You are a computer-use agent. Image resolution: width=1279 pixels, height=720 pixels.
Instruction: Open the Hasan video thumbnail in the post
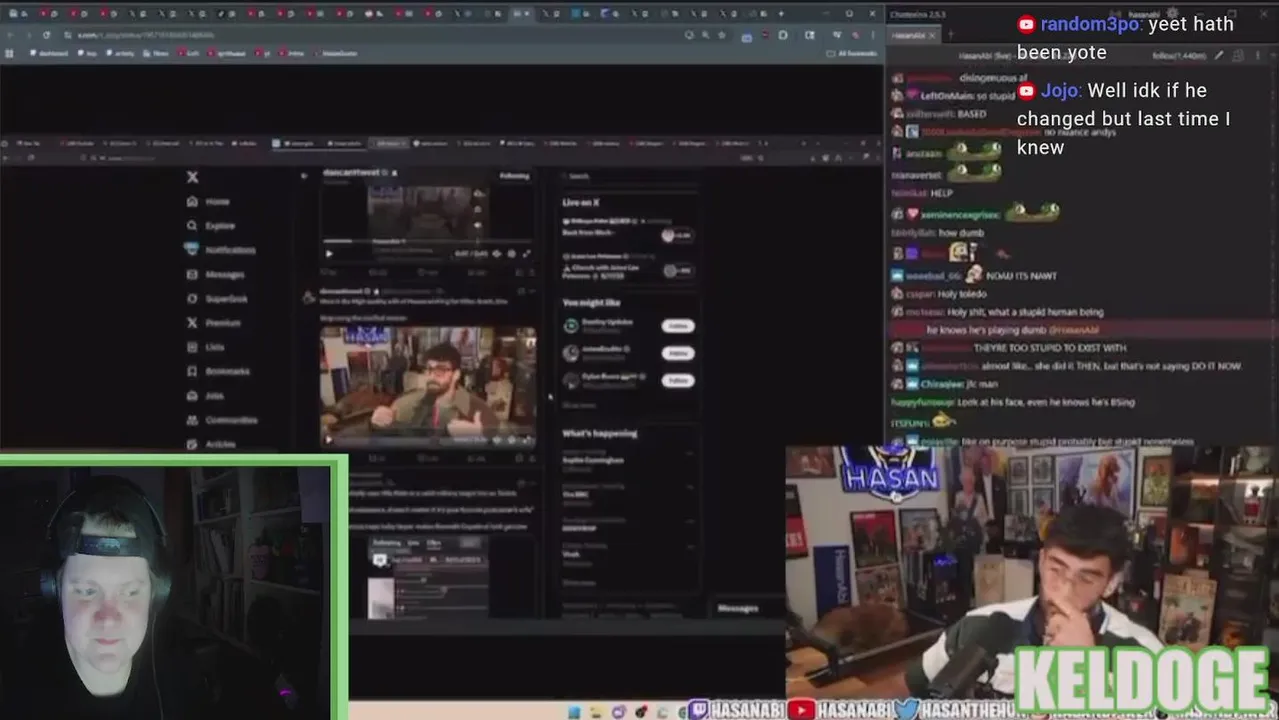(x=427, y=385)
